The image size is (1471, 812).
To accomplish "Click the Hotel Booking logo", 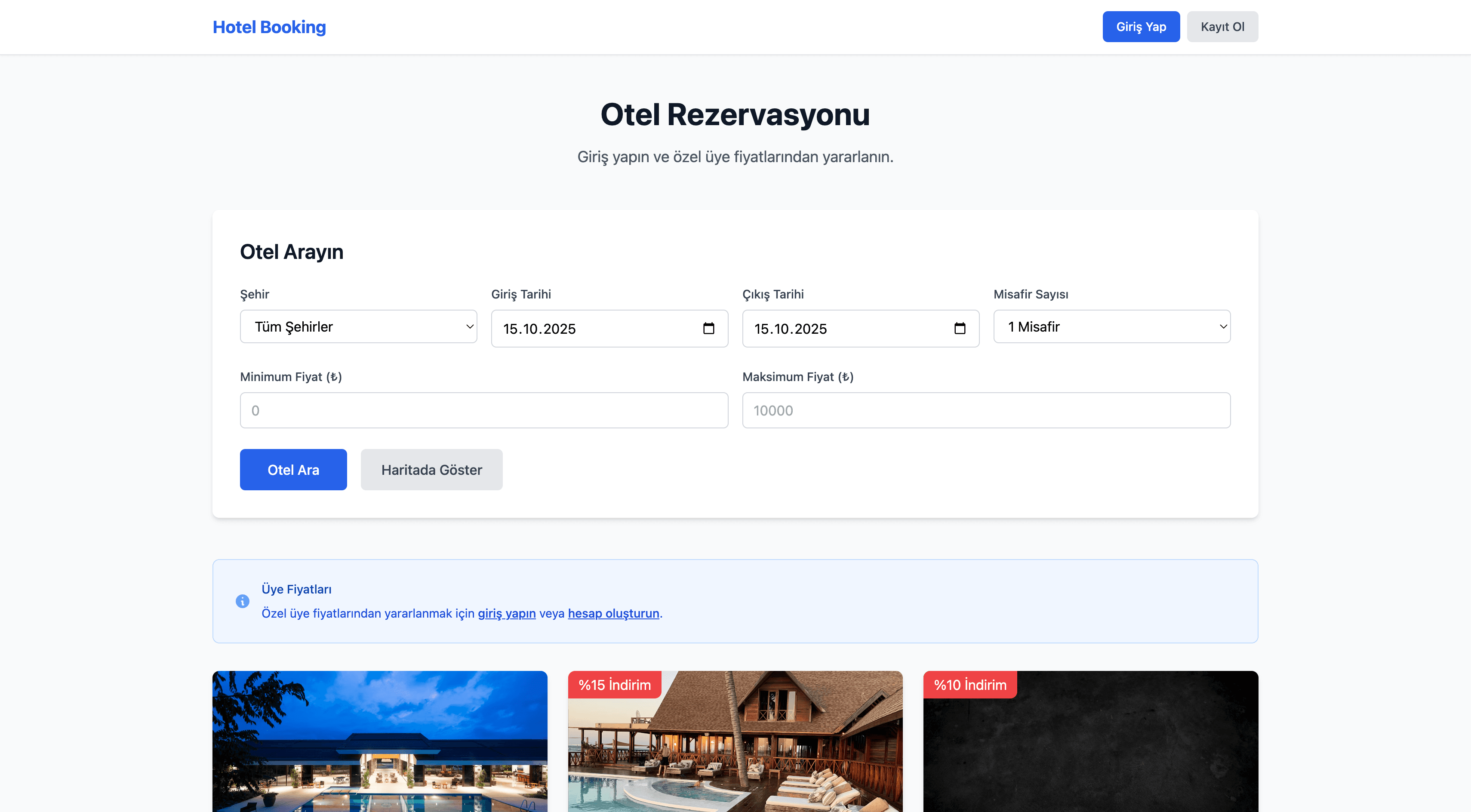I will 269,26.
